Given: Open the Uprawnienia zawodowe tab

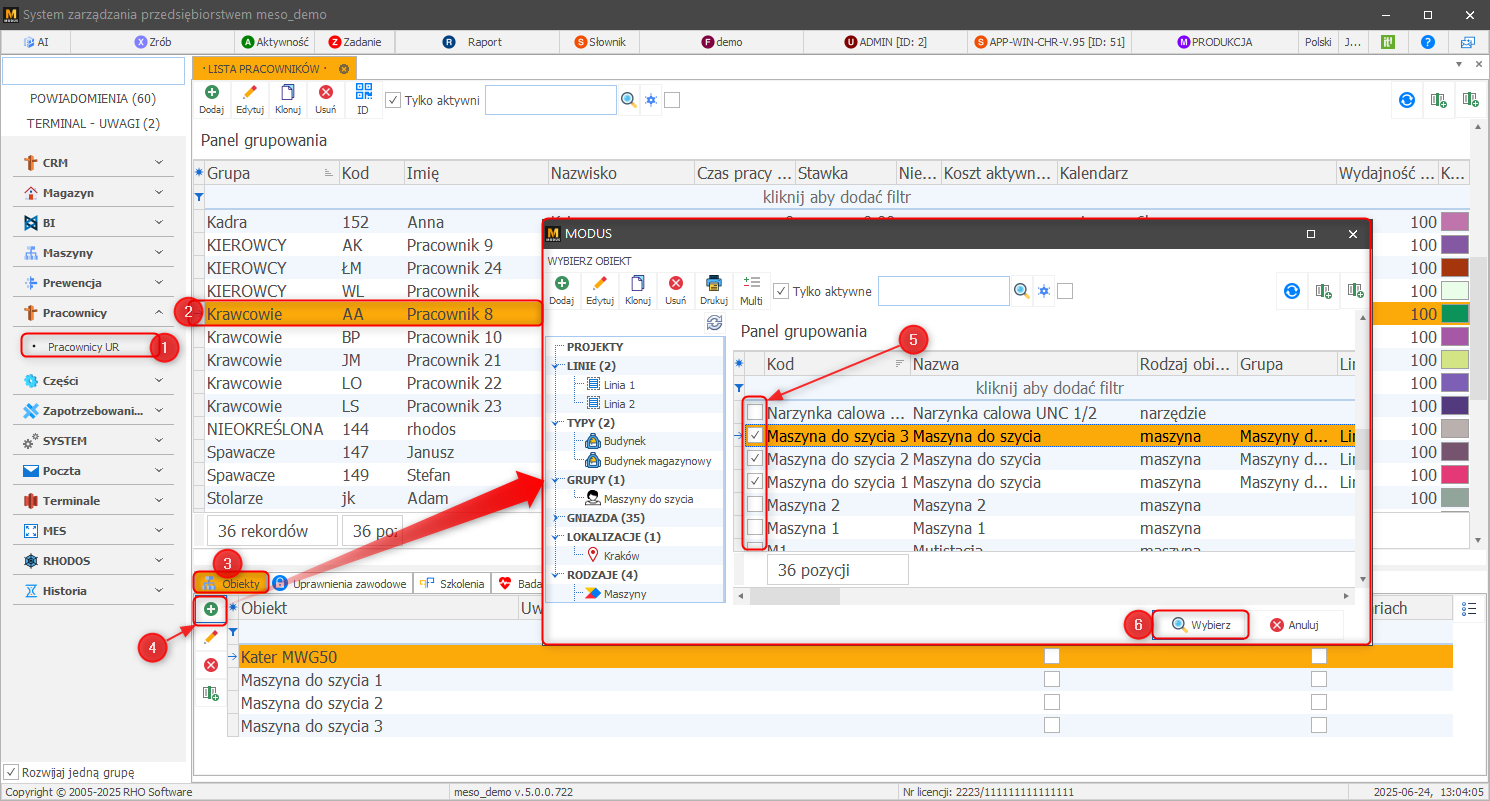Looking at the screenshot, I should tap(341, 584).
